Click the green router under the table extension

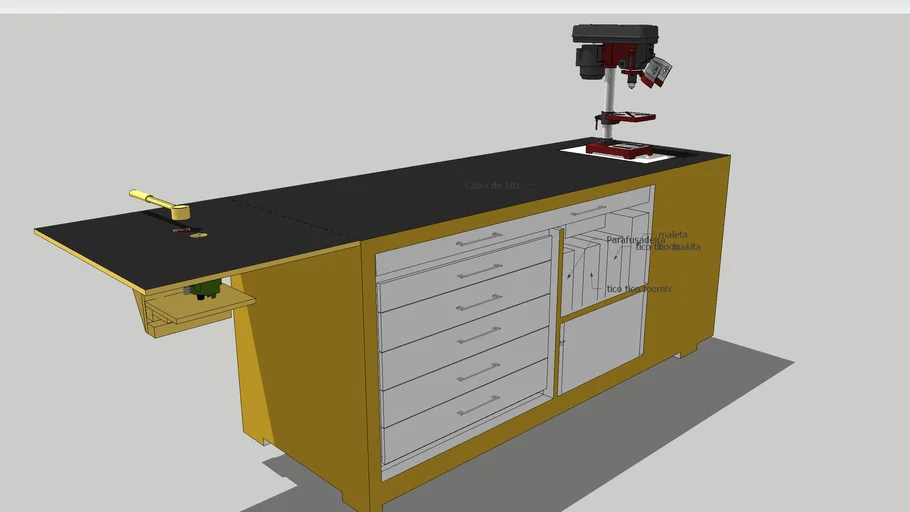(x=206, y=290)
